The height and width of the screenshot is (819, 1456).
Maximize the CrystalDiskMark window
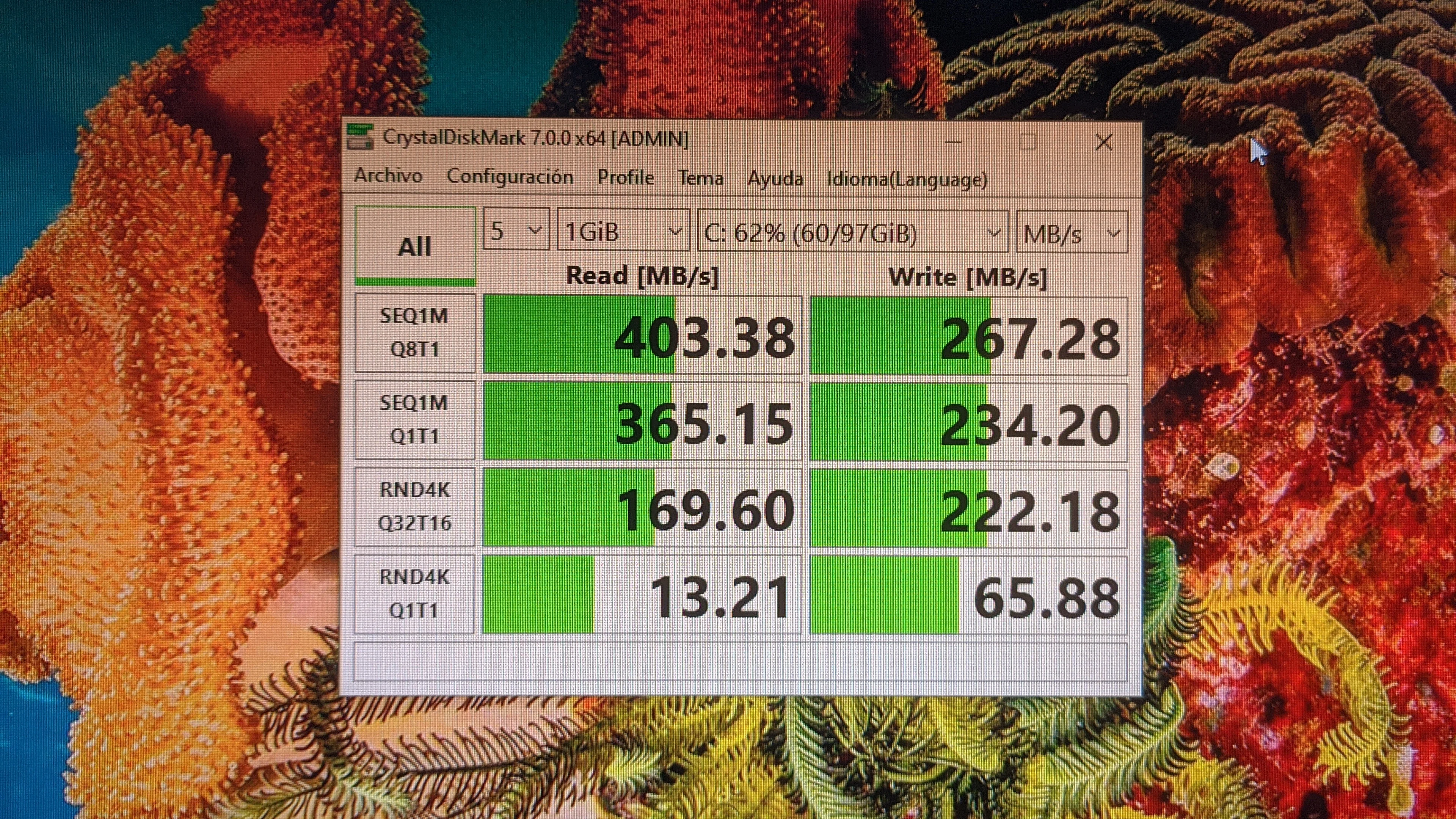coord(1028,142)
